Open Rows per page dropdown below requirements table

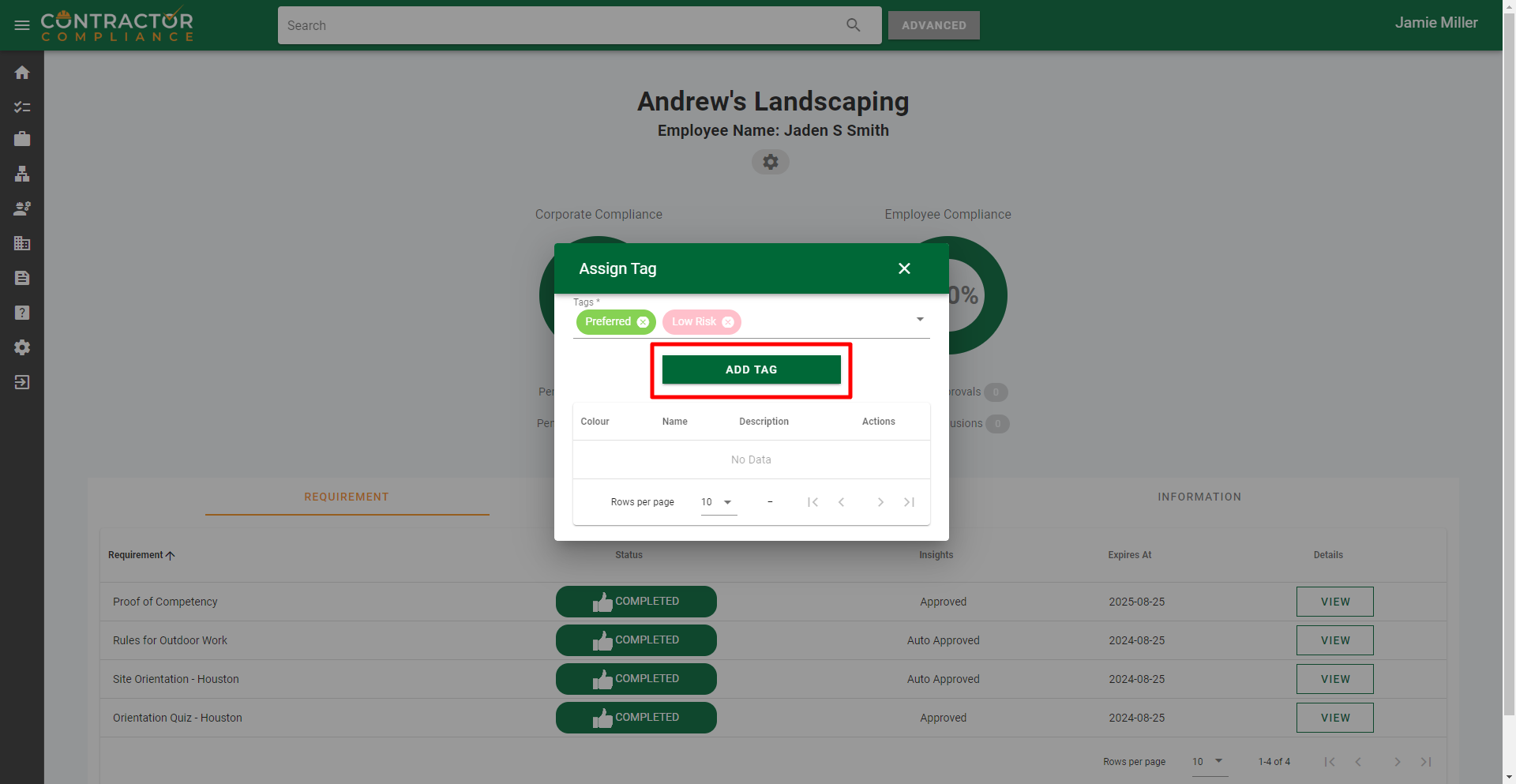point(1208,762)
